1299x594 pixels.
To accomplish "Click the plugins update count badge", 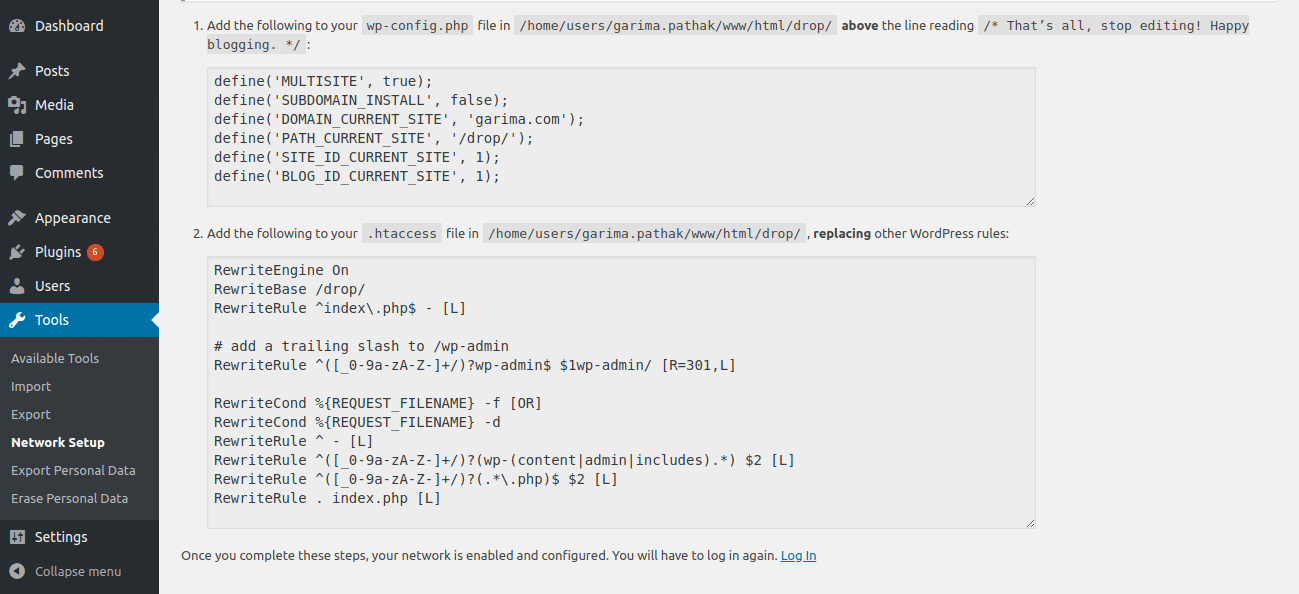I will click(x=95, y=252).
